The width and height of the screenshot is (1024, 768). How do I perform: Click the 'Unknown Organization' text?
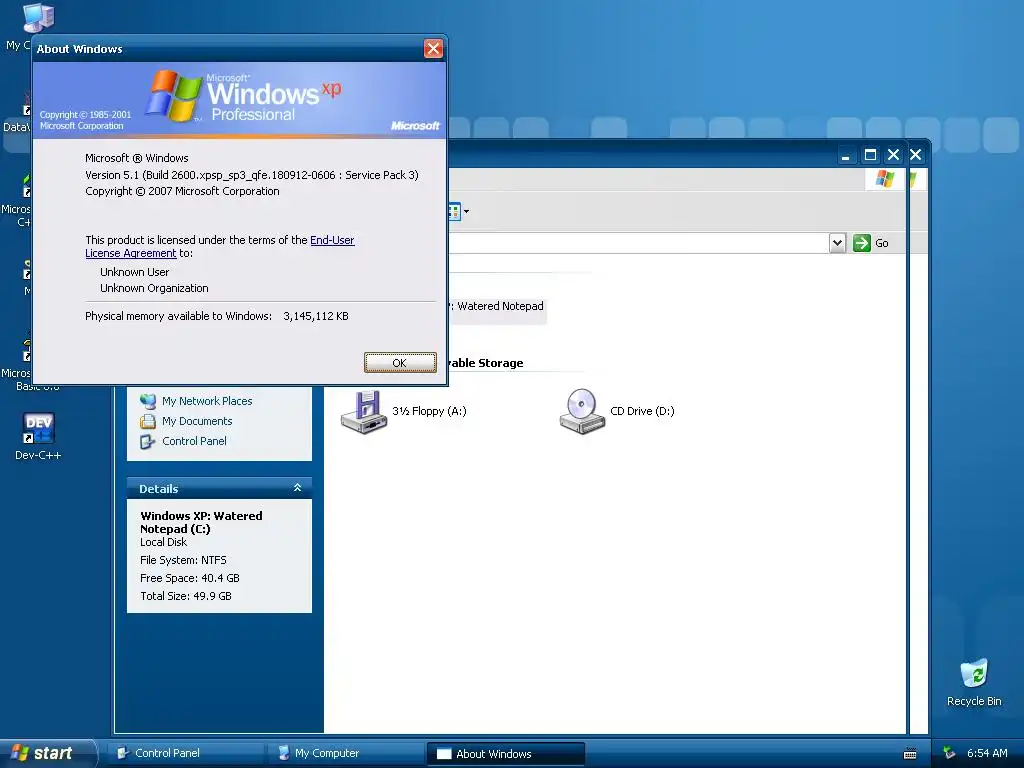(x=154, y=288)
